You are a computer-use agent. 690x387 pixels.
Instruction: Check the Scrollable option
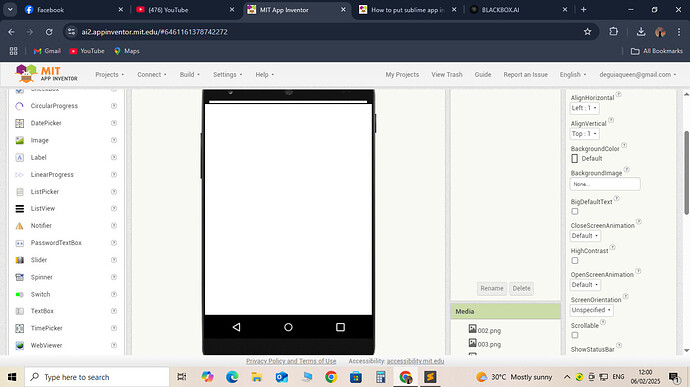click(575, 335)
